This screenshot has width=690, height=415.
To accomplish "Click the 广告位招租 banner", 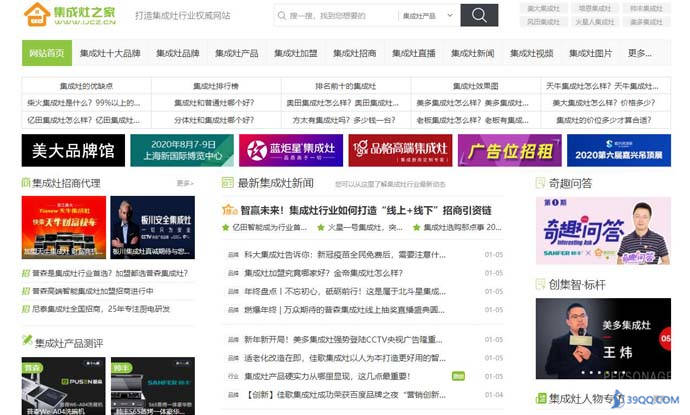I will [x=510, y=151].
